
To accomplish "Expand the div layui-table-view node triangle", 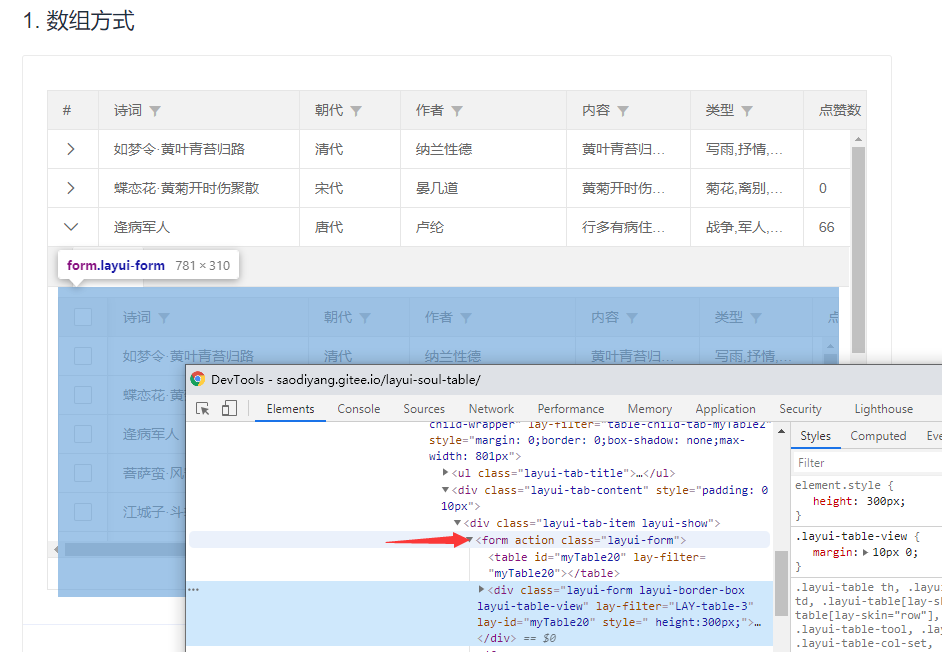I will (x=481, y=589).
